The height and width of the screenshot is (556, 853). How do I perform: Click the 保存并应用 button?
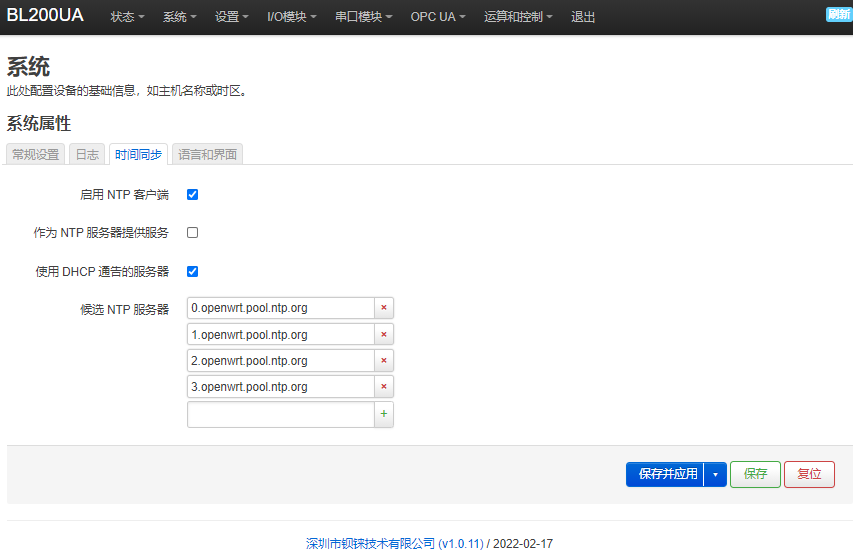[x=667, y=474]
